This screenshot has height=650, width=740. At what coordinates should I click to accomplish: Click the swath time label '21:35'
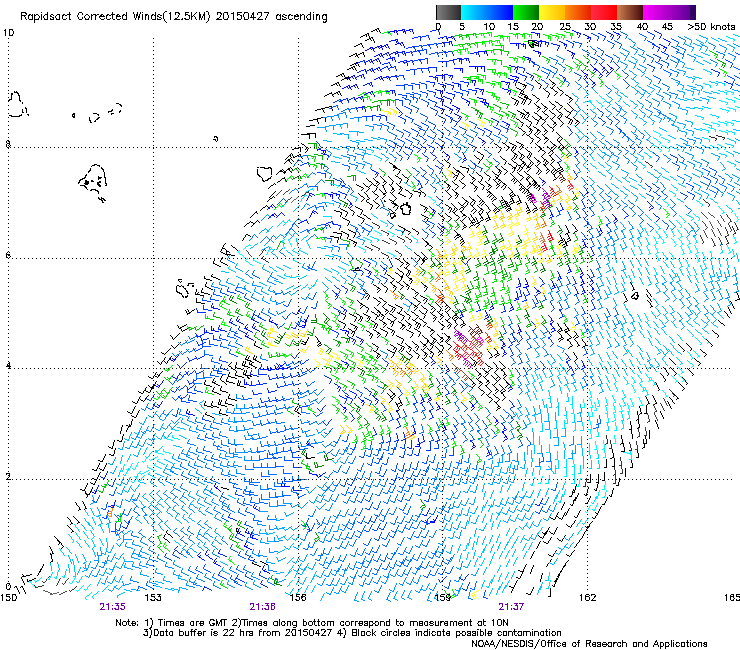pyautogui.click(x=112, y=607)
